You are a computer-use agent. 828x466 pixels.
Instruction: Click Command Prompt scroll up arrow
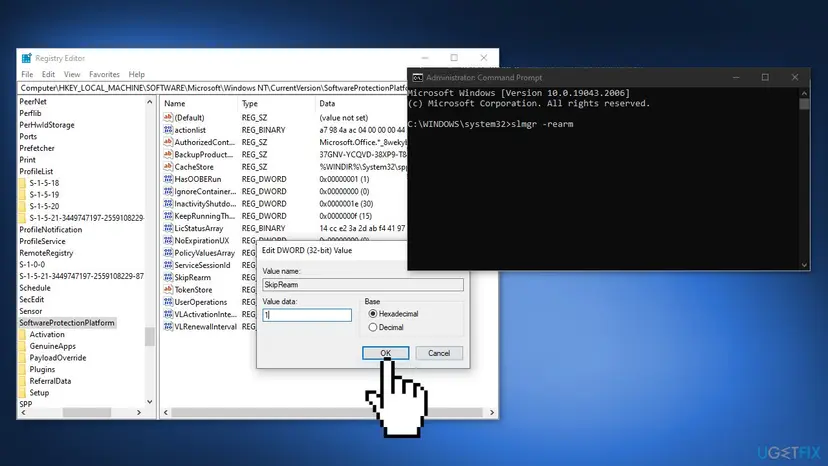click(804, 93)
